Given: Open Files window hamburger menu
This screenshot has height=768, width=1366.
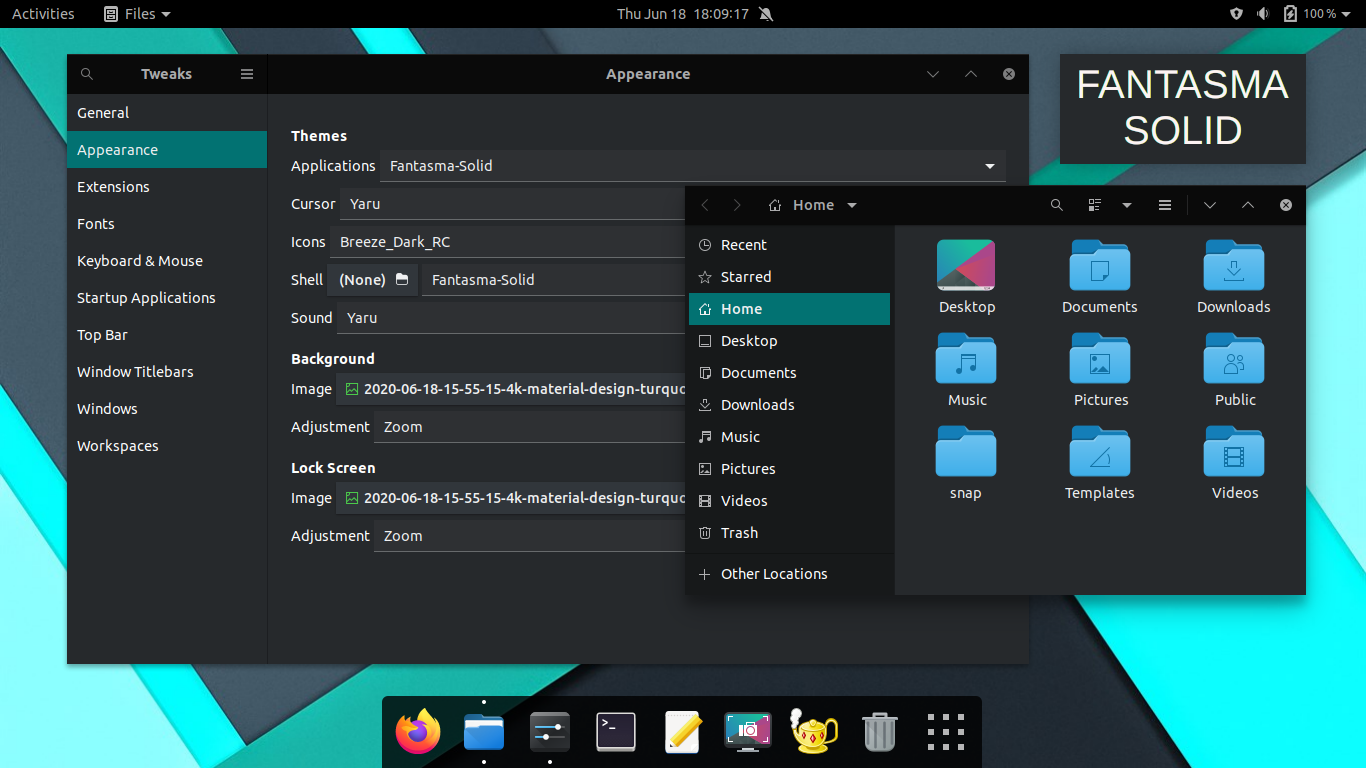Looking at the screenshot, I should click(x=1165, y=205).
